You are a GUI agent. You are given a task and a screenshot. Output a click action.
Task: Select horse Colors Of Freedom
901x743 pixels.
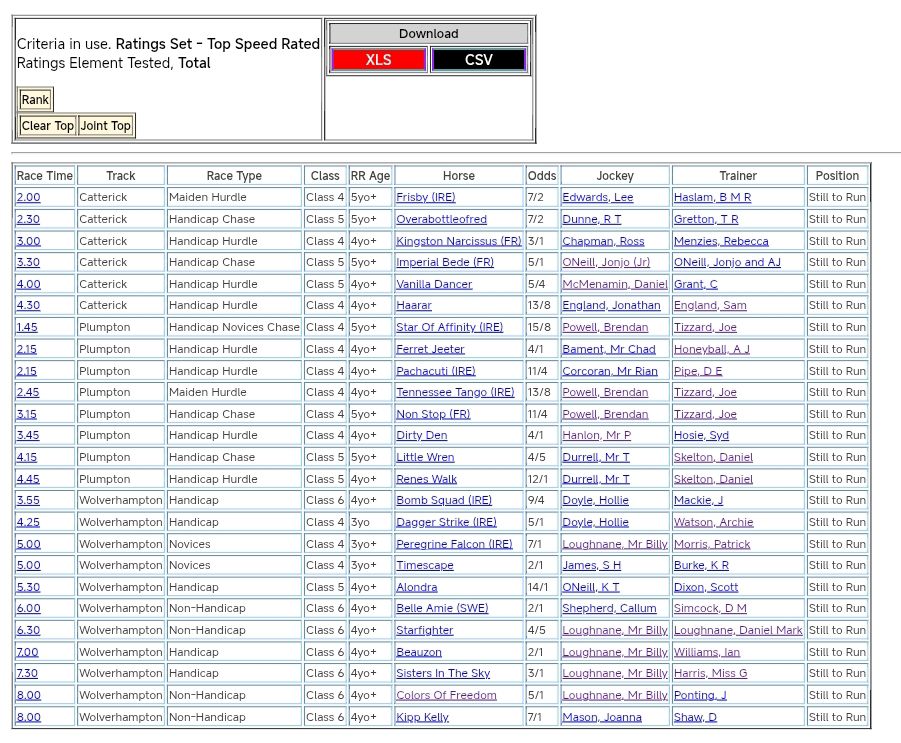pos(446,695)
